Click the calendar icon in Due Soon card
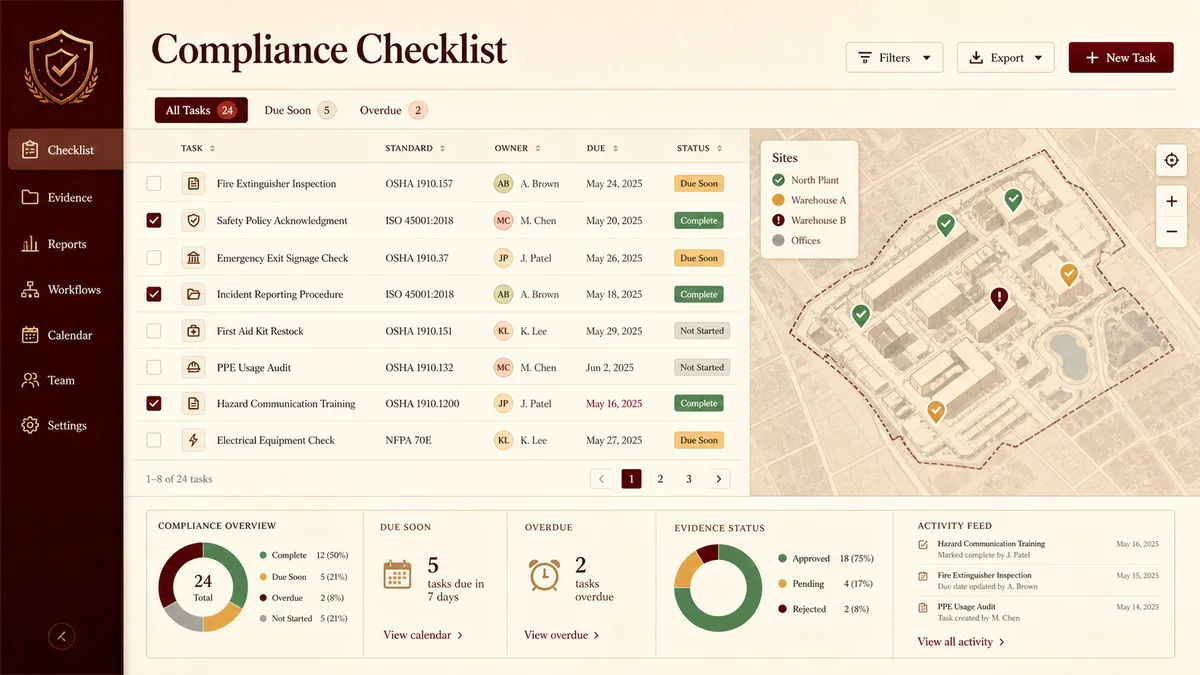The height and width of the screenshot is (675, 1200). click(398, 574)
